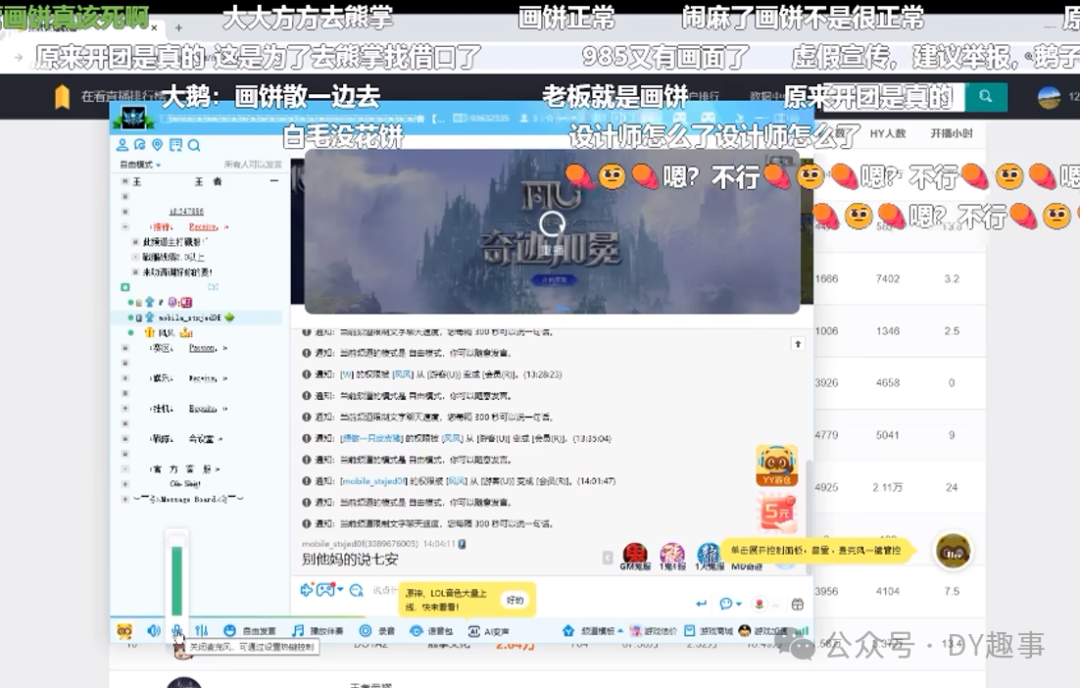Click the speaker volume icon in YY toolbar
Screen dimensions: 1080x688
coord(154,631)
